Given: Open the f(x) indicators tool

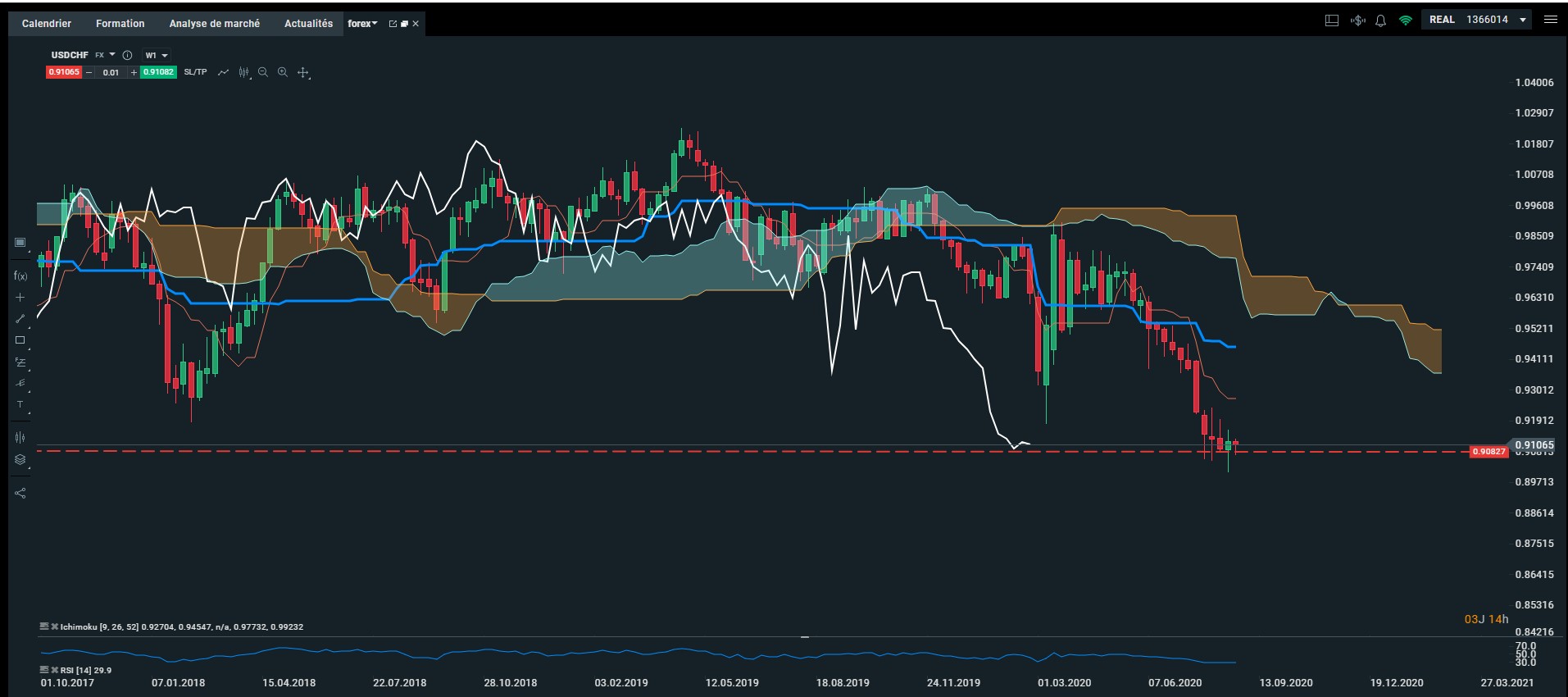Looking at the screenshot, I should (20, 276).
